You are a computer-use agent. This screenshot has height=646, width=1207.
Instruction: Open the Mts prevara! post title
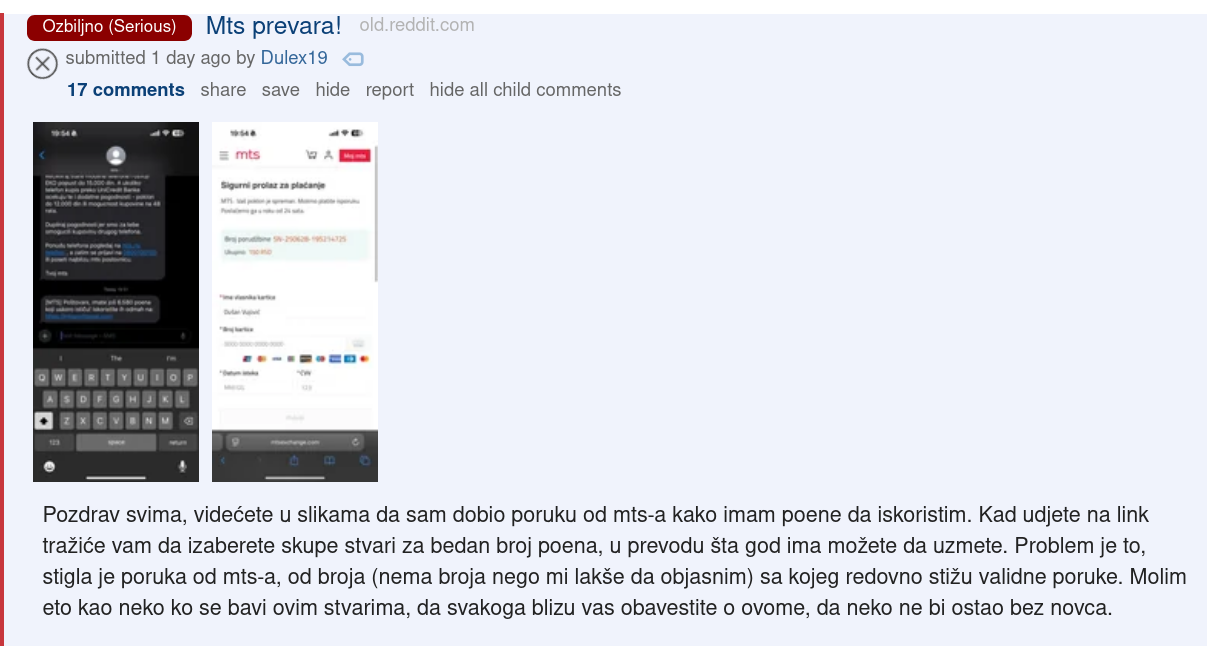(274, 26)
